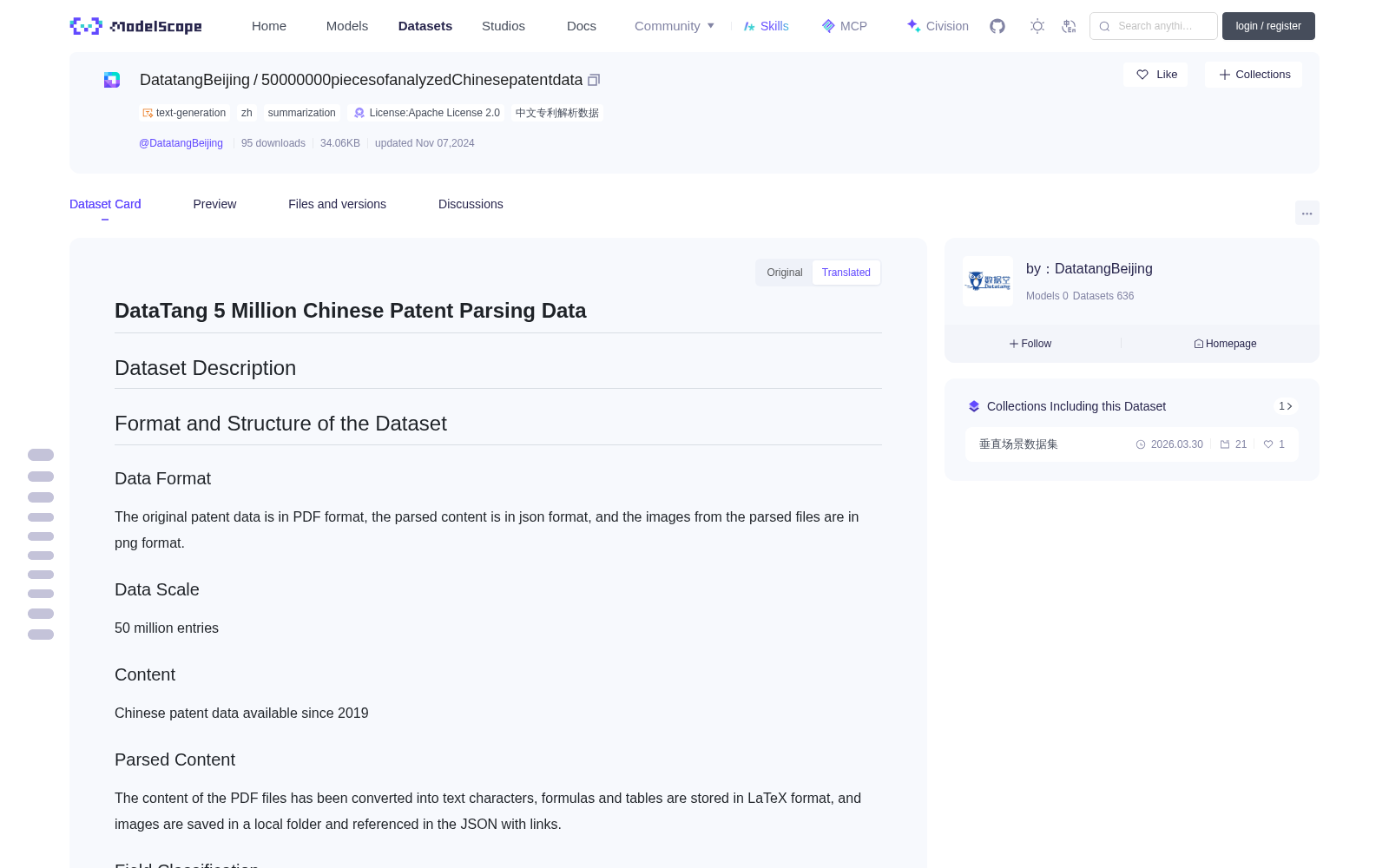Click the Data Scale heading
This screenshot has width=1389, height=868.
157,589
